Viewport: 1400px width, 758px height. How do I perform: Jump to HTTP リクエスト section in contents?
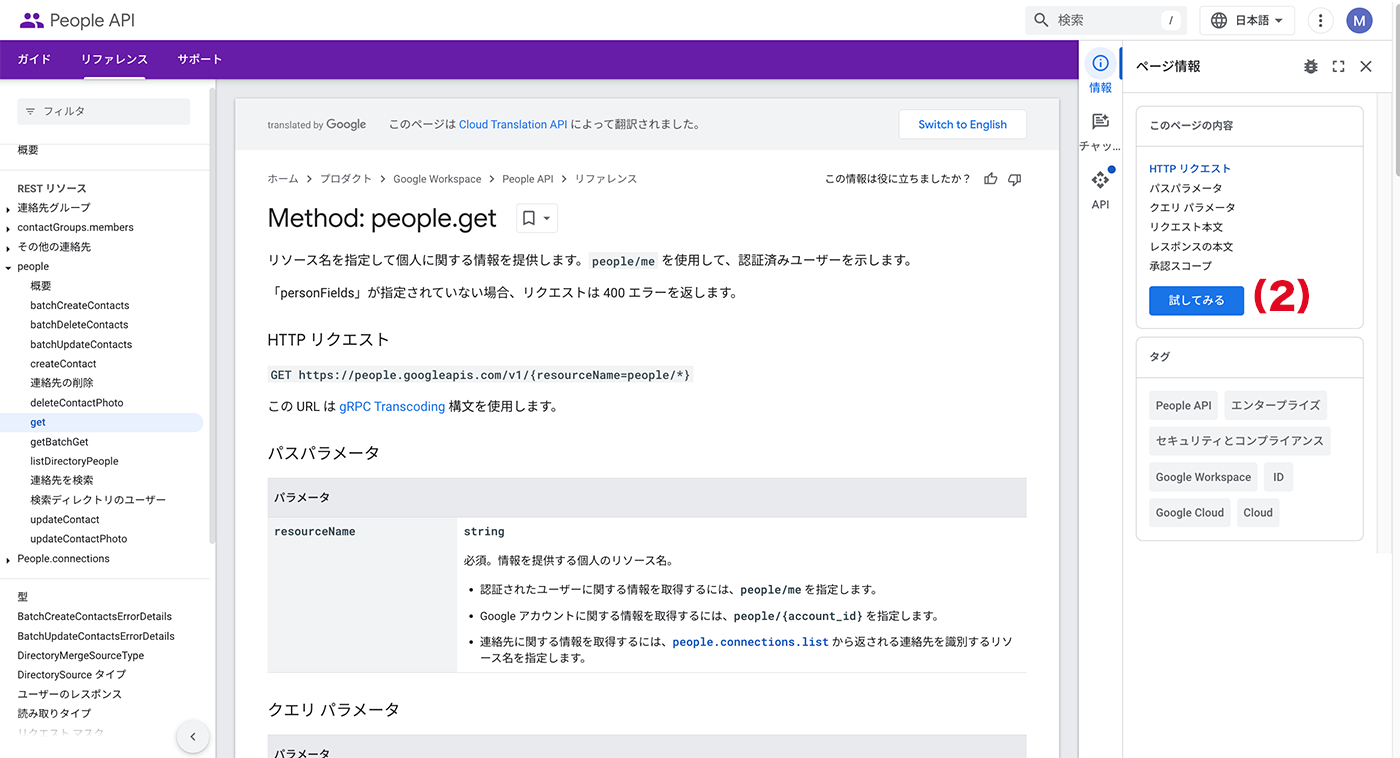point(1190,169)
